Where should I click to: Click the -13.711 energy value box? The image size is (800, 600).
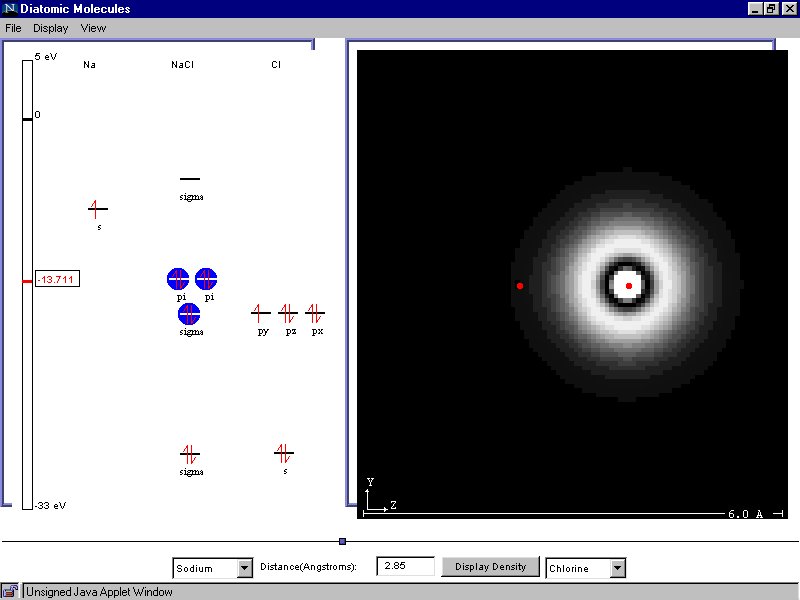click(57, 279)
